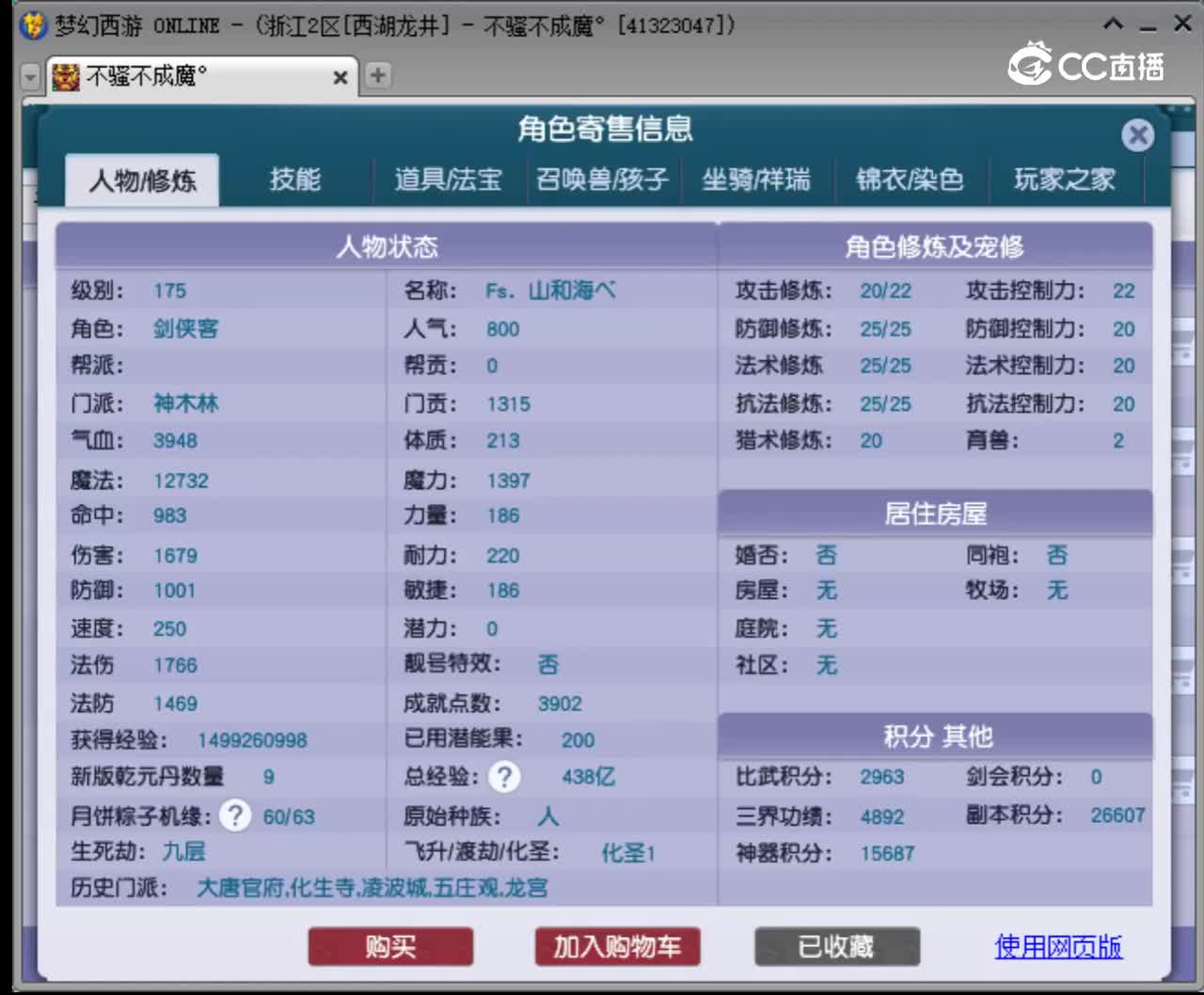Viewport: 1204px width, 995px height.
Task: Click the game logo icon in title bar
Action: [x=33, y=25]
